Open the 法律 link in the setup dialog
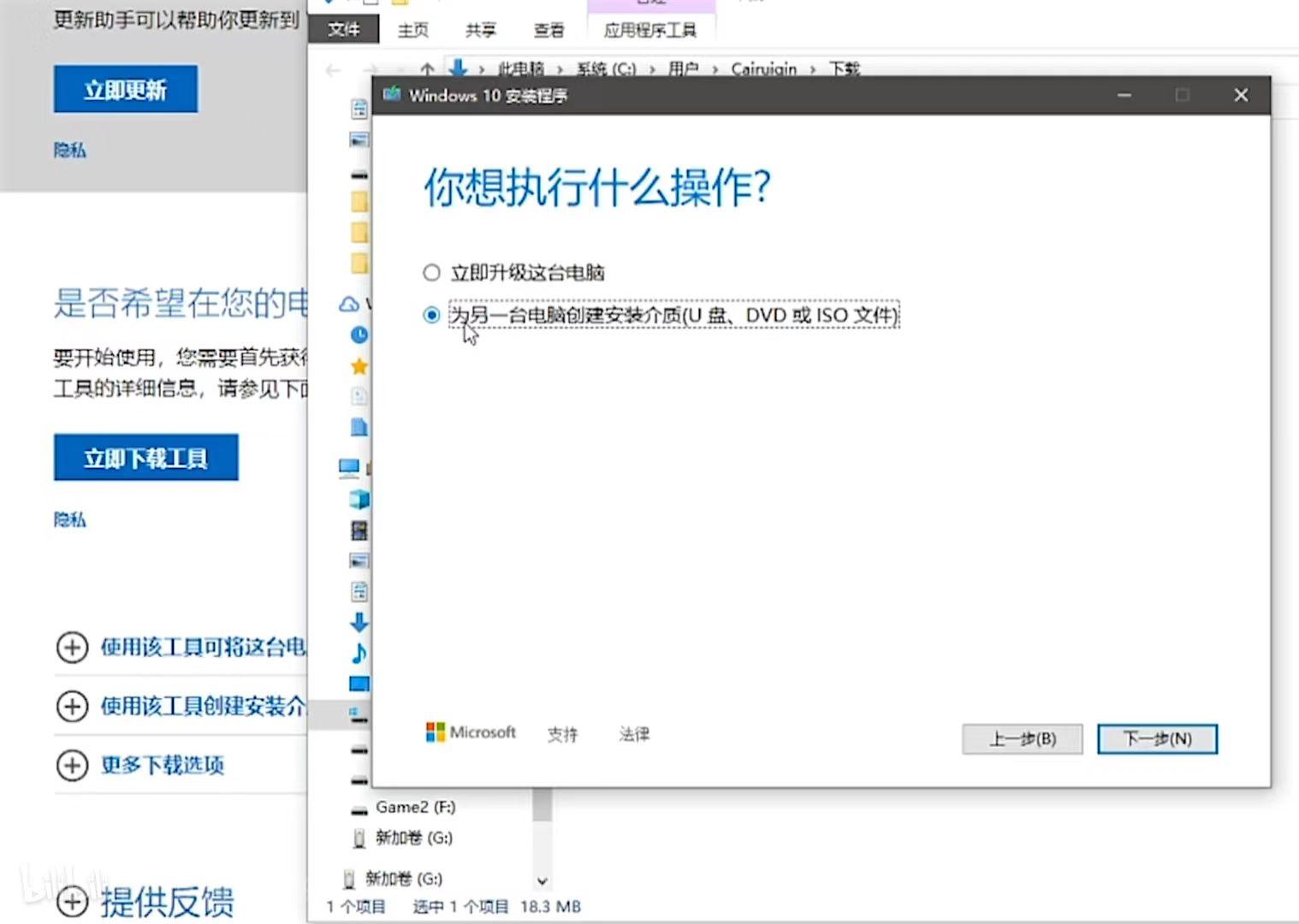Viewport: 1299px width, 924px height. coord(634,734)
